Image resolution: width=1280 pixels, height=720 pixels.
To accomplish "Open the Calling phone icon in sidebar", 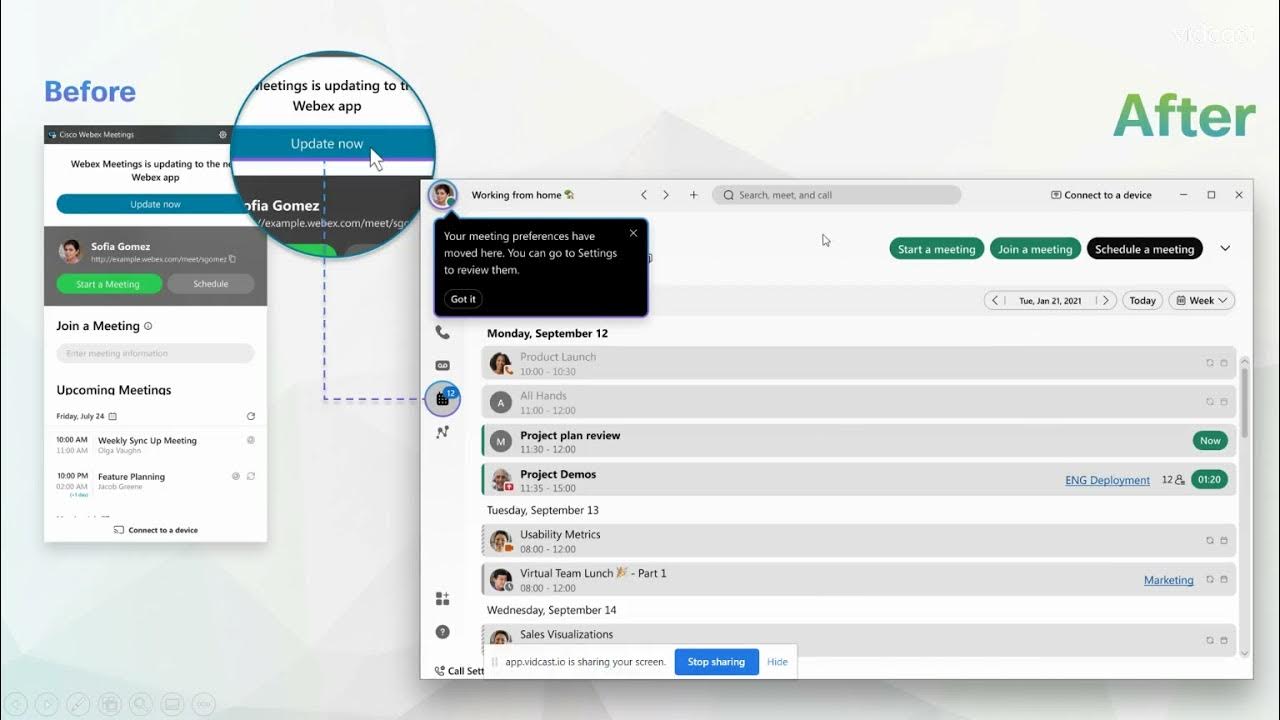I will click(x=442, y=333).
